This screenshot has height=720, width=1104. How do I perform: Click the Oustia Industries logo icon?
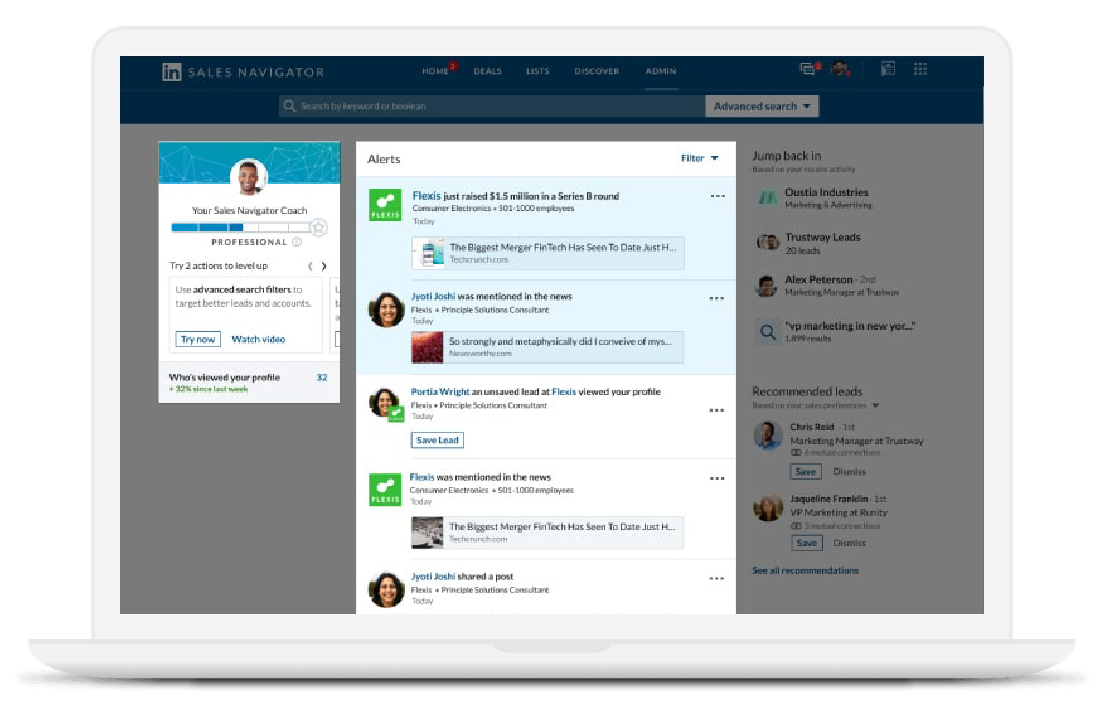click(x=767, y=198)
